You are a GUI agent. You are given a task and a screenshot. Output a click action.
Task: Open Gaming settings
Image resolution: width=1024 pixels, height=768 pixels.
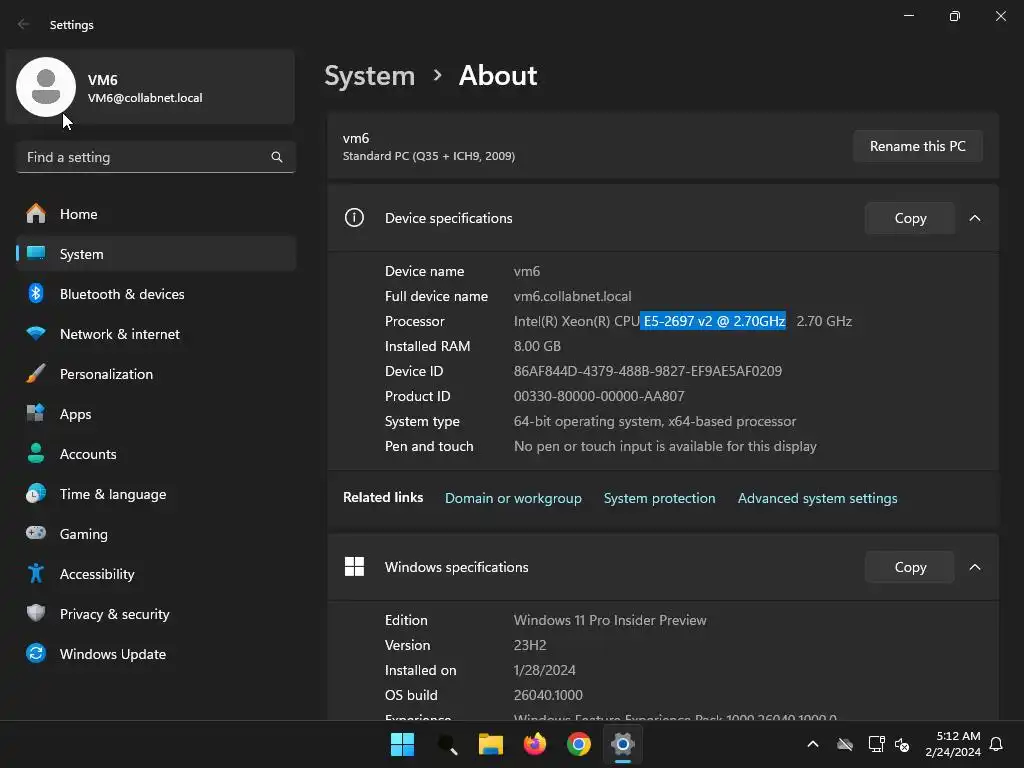[155, 534]
